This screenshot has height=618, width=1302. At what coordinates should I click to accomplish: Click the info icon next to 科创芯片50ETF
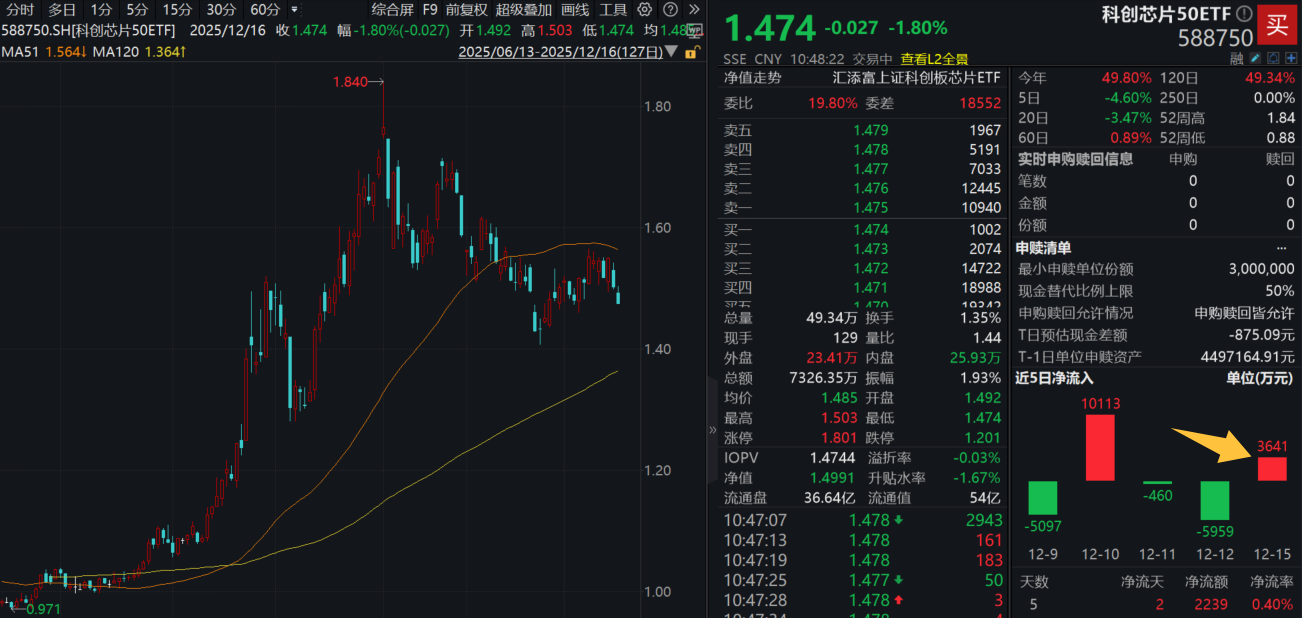coord(1244,12)
